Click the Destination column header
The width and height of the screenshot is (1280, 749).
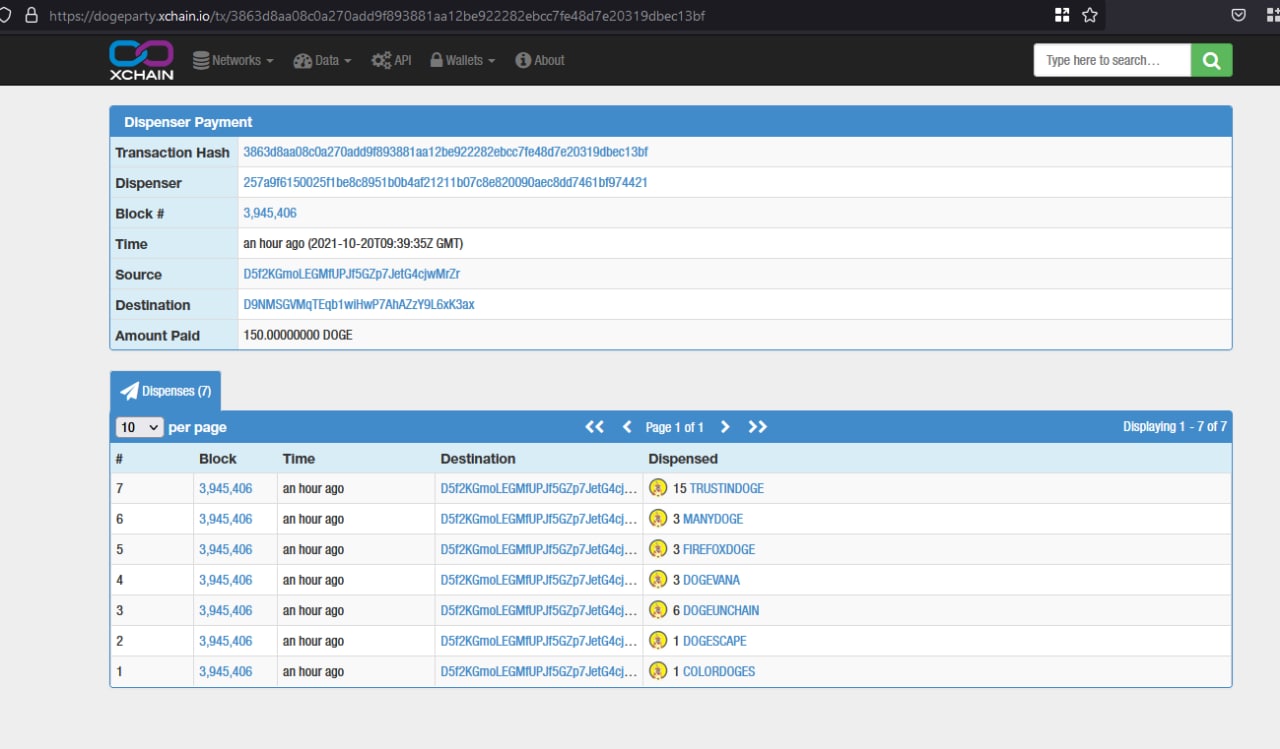(478, 458)
